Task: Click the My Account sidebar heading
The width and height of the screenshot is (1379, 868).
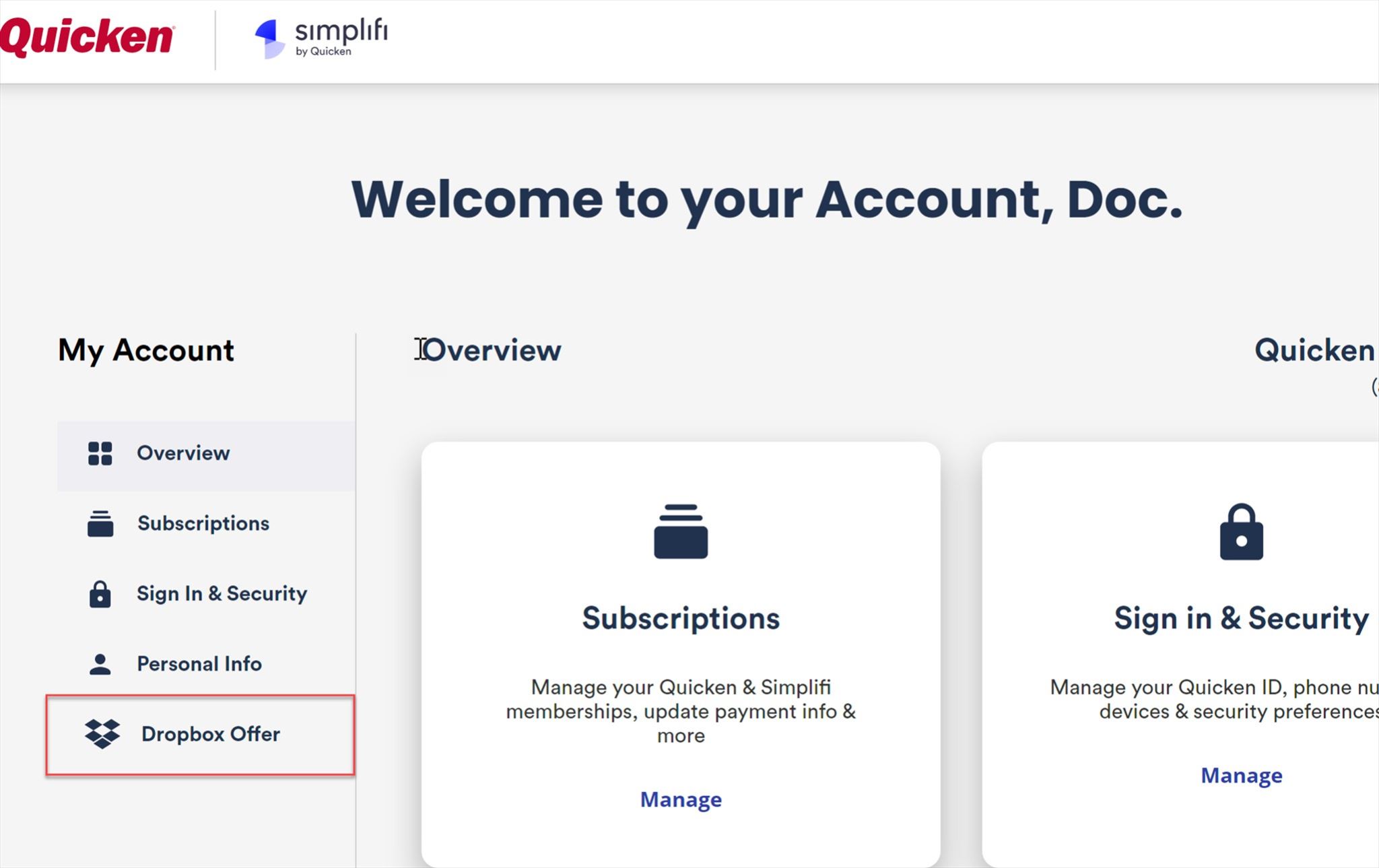Action: [x=146, y=350]
